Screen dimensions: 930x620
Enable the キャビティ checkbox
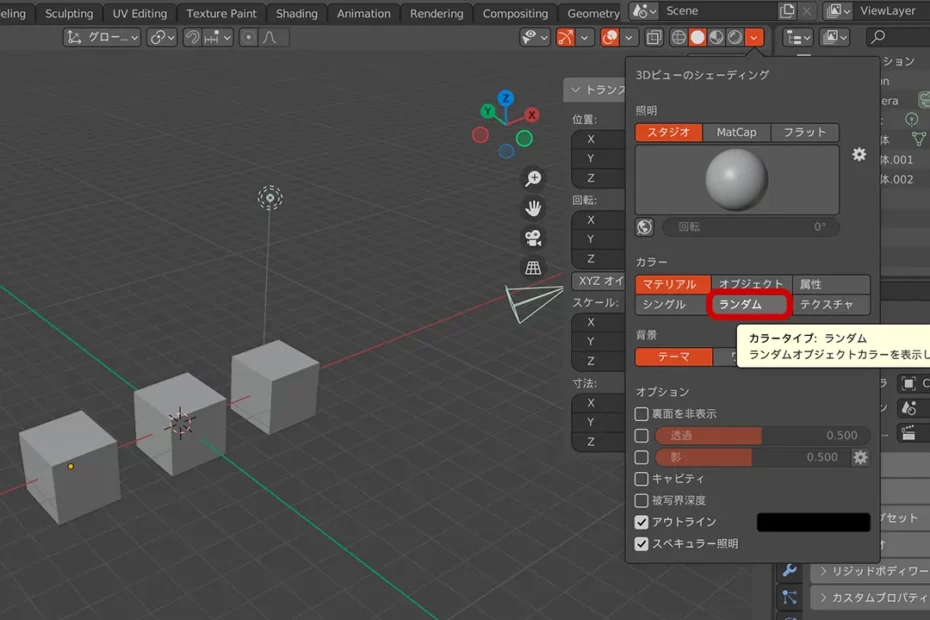tap(642, 479)
